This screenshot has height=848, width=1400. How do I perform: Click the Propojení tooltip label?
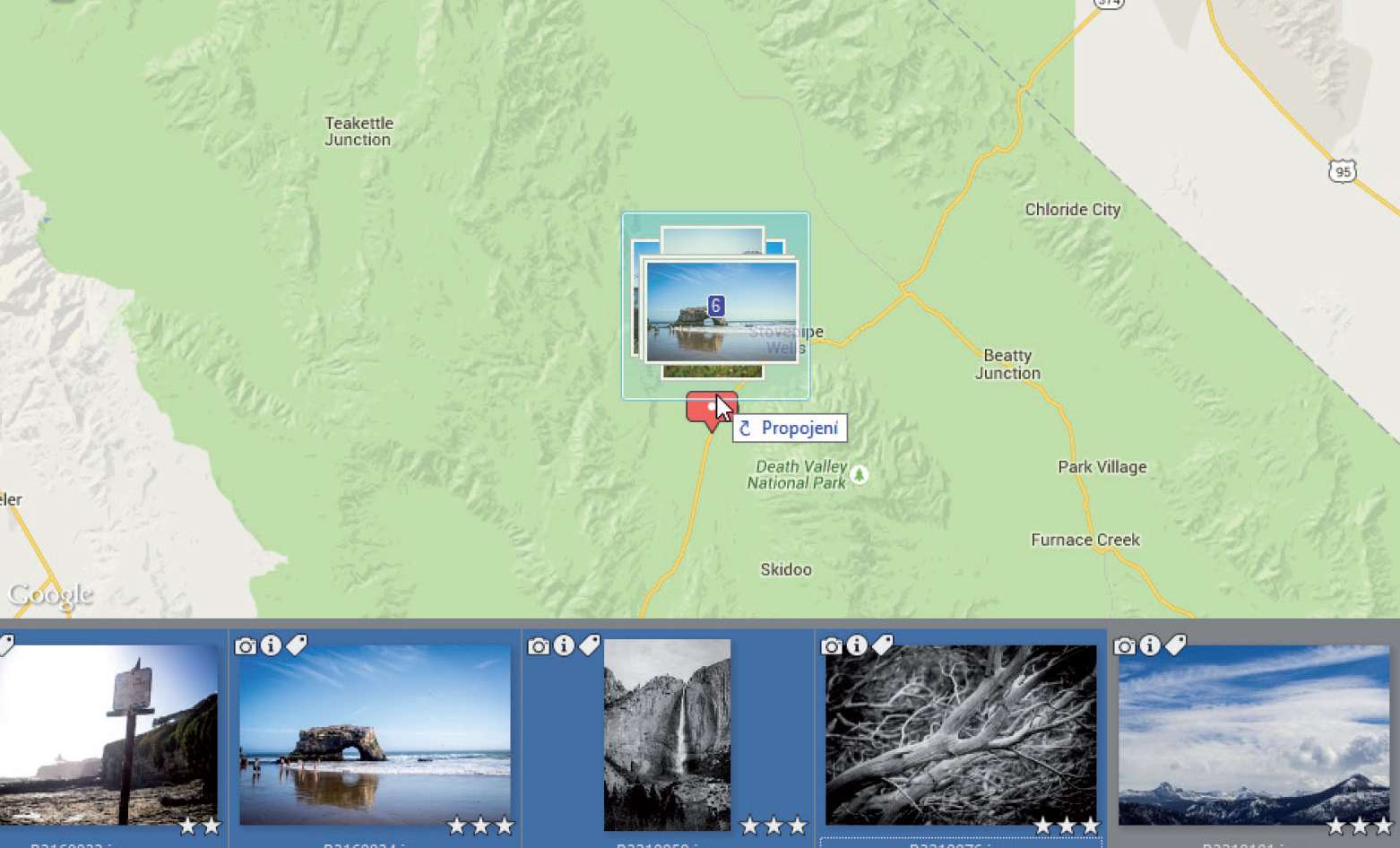790,428
